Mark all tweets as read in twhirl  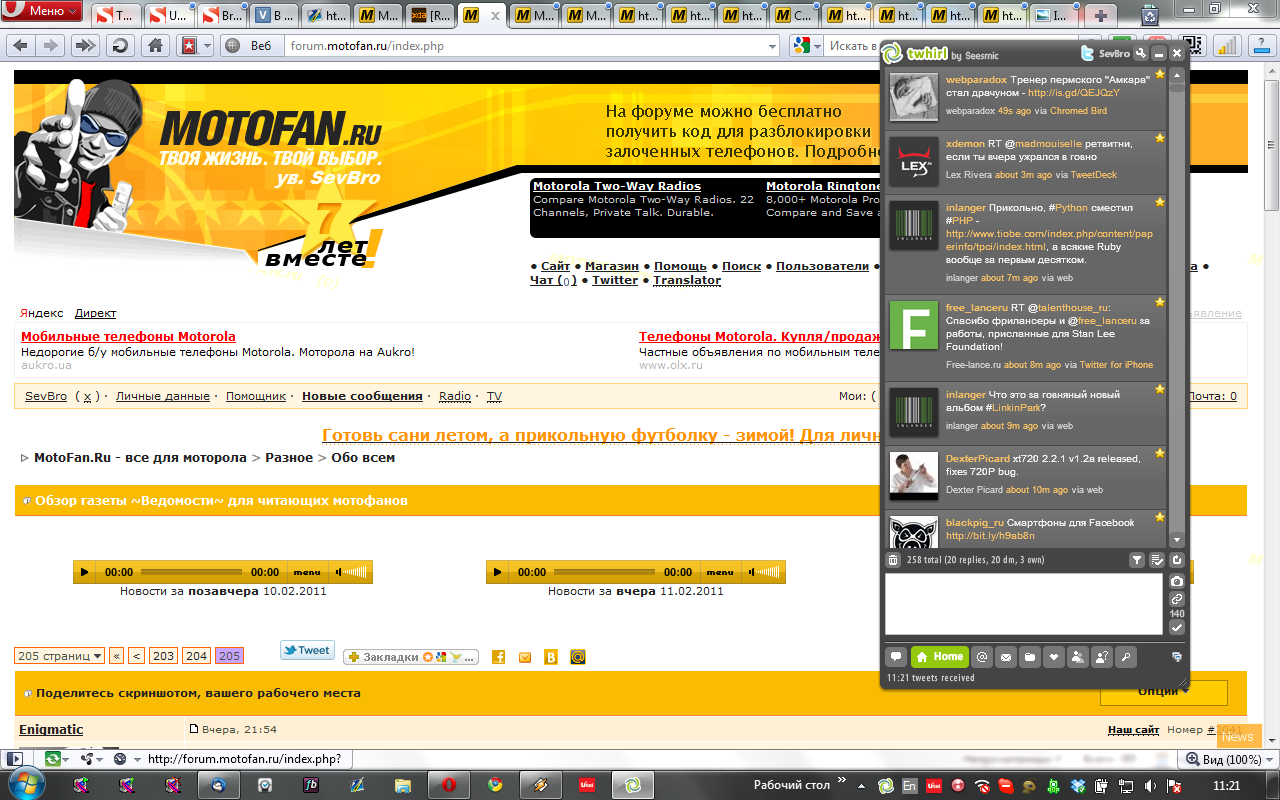pos(1157,560)
